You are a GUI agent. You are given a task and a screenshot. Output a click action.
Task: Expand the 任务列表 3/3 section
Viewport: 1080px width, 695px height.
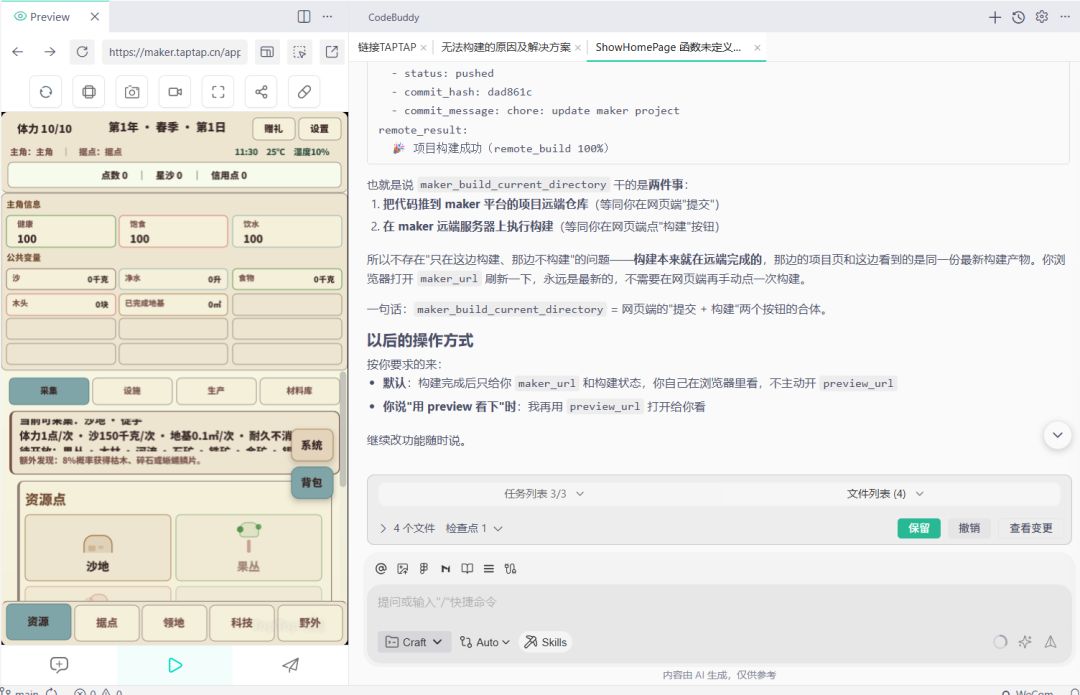coord(544,494)
